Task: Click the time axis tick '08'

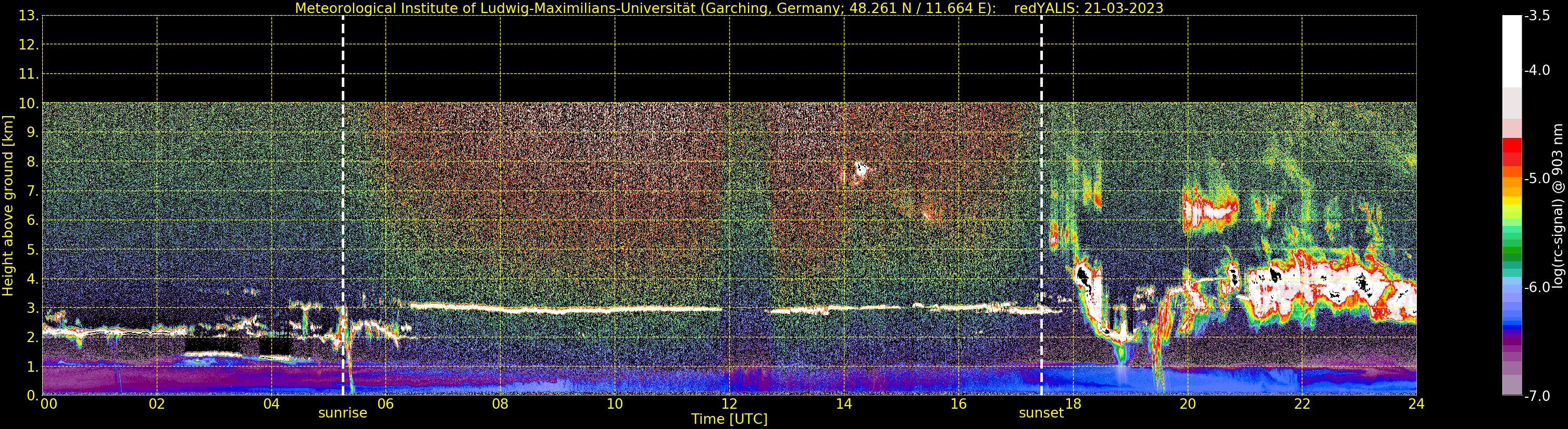Action: (x=500, y=404)
